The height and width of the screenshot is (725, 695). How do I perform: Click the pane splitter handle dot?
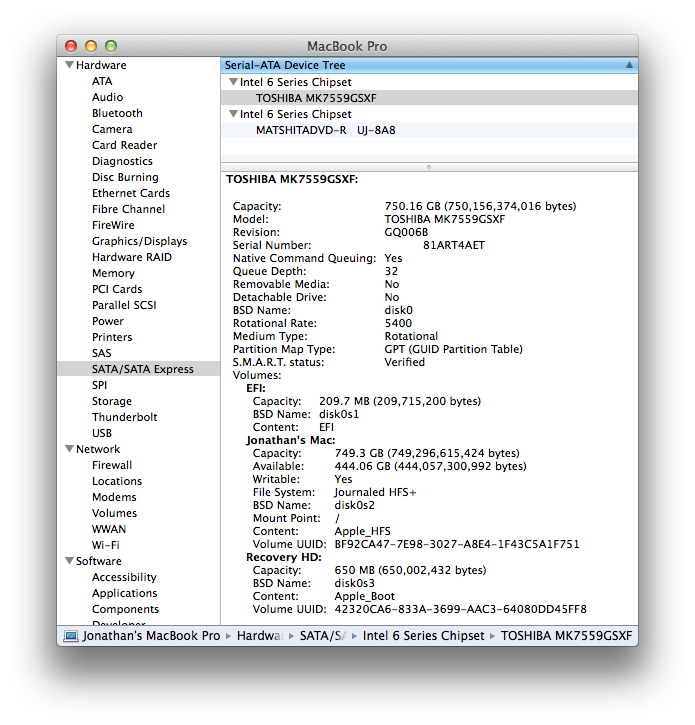429,167
